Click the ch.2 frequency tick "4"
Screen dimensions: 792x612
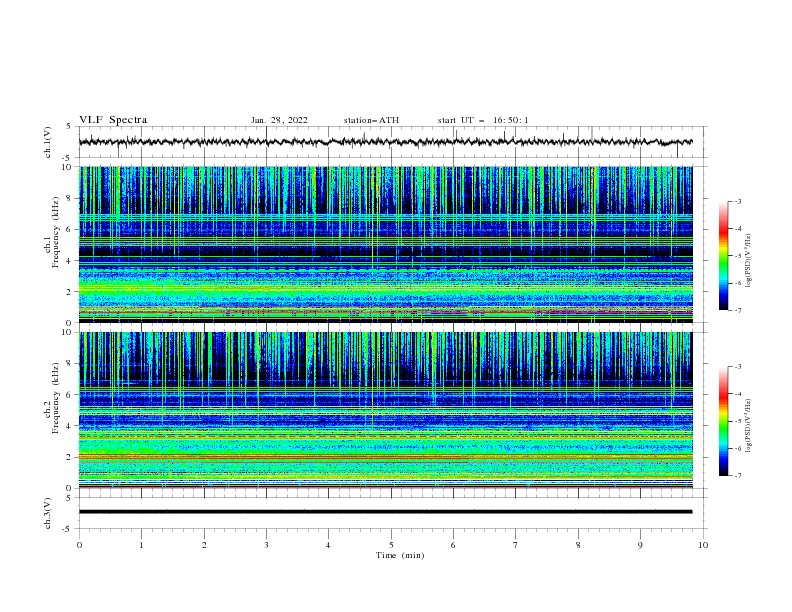[70, 426]
